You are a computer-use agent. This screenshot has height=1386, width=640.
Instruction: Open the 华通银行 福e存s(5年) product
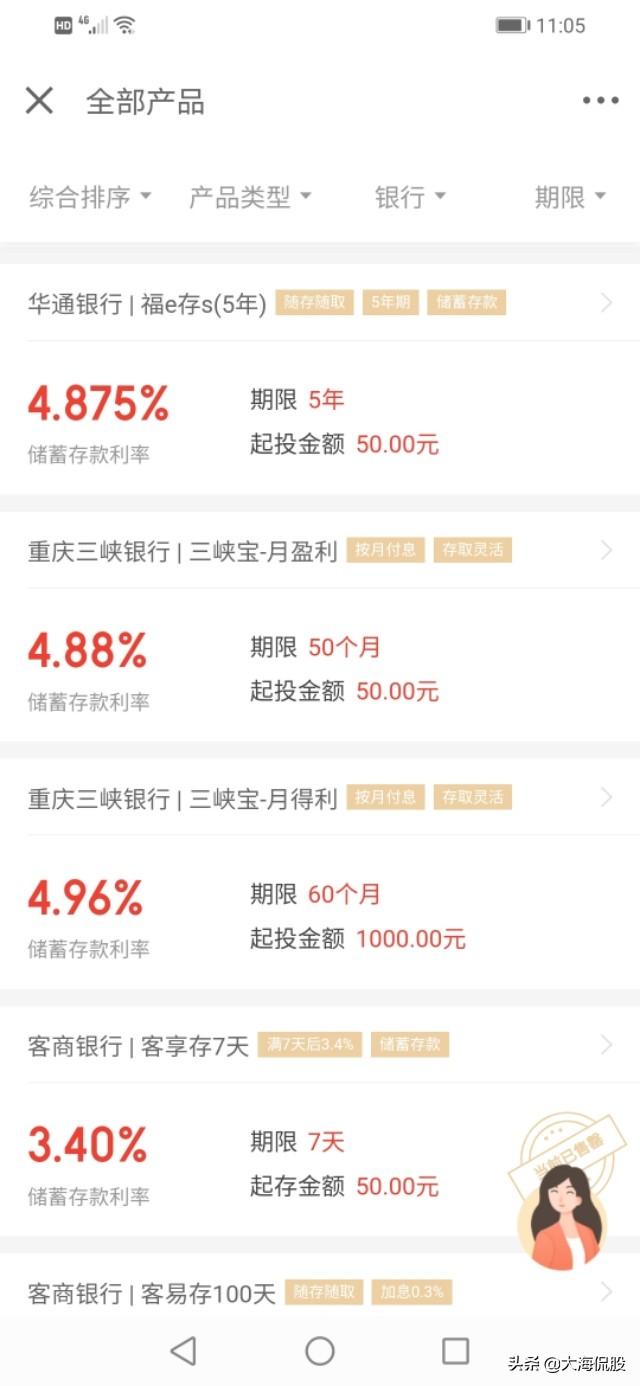pos(147,304)
